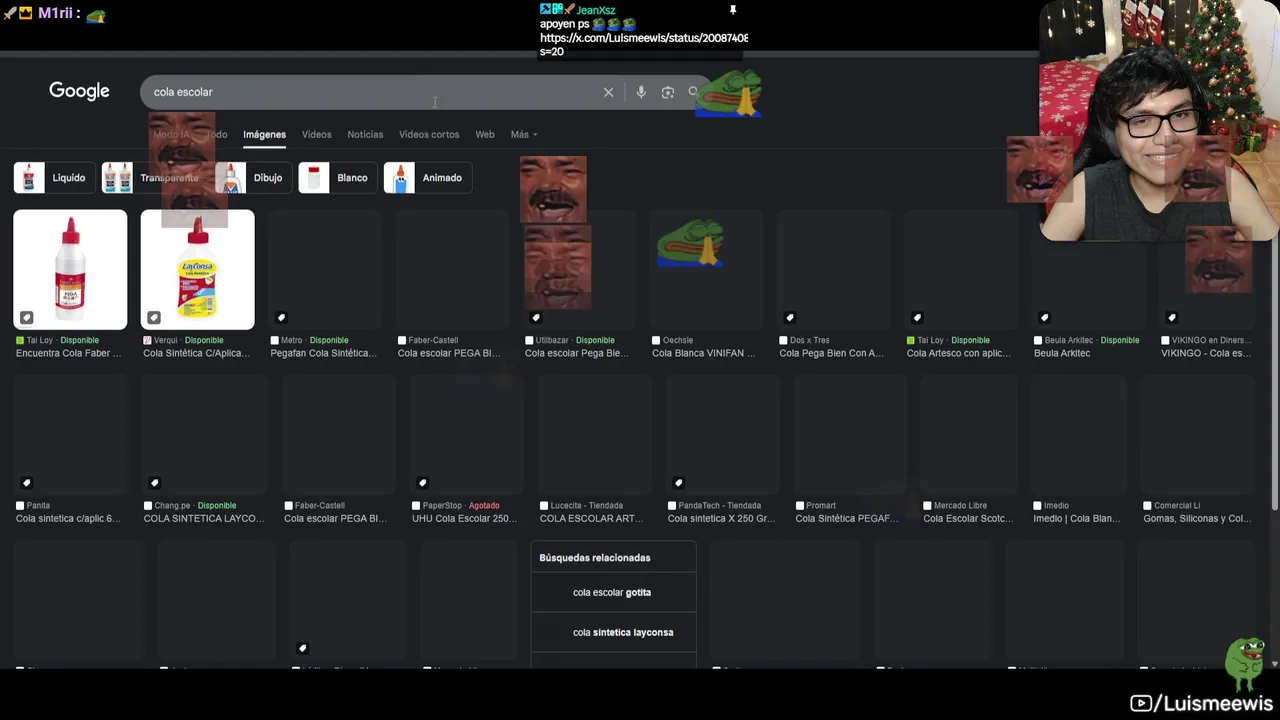
Task: Click the Tai Loy favicon under the first image
Action: point(20,340)
